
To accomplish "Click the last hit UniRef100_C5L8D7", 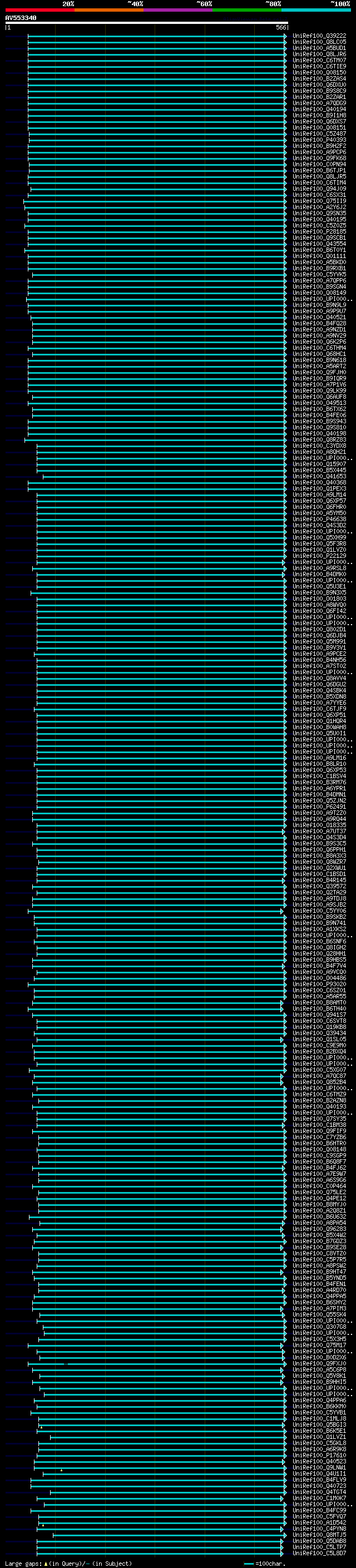I will click(319, 1553).
